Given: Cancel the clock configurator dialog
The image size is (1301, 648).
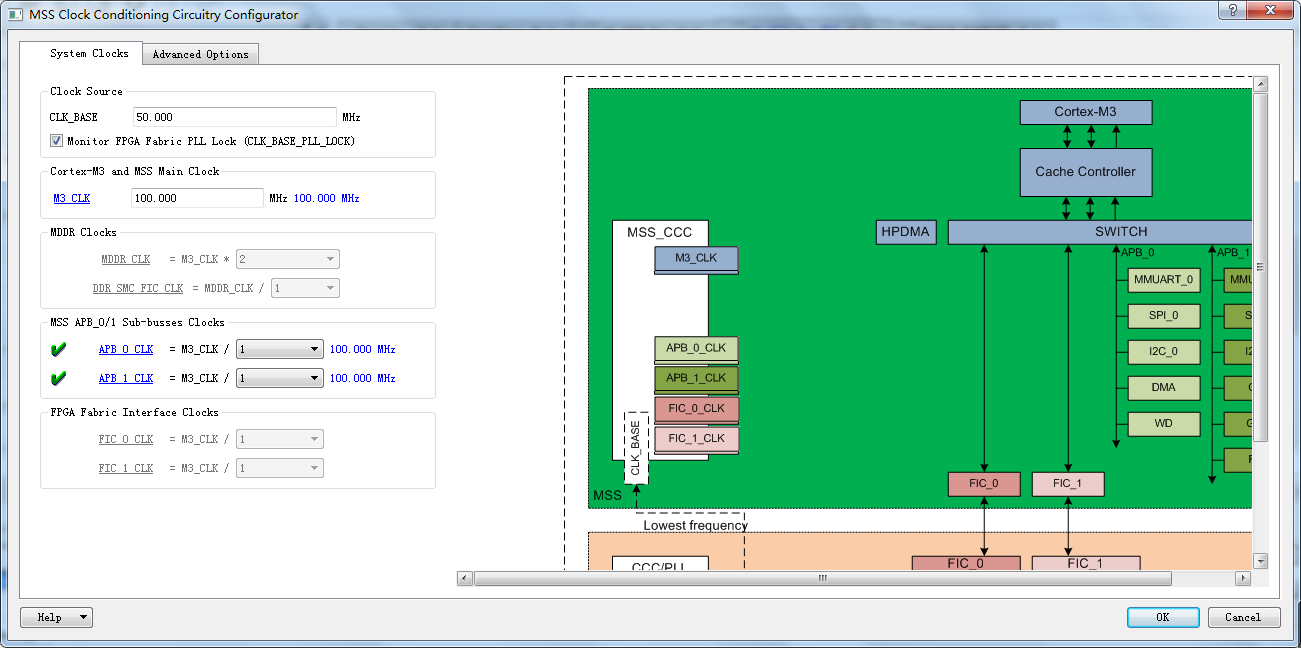Looking at the screenshot, I should pos(1243,617).
